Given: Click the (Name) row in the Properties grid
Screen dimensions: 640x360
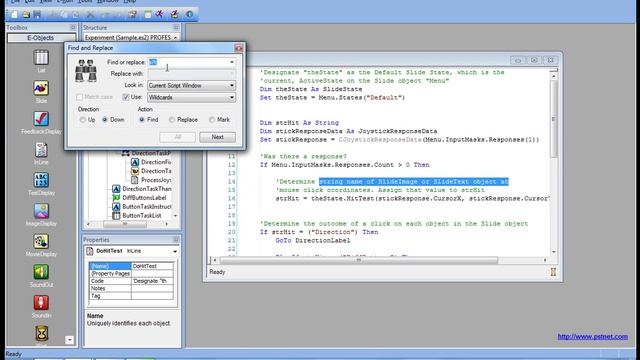Looking at the screenshot, I should tap(131, 266).
